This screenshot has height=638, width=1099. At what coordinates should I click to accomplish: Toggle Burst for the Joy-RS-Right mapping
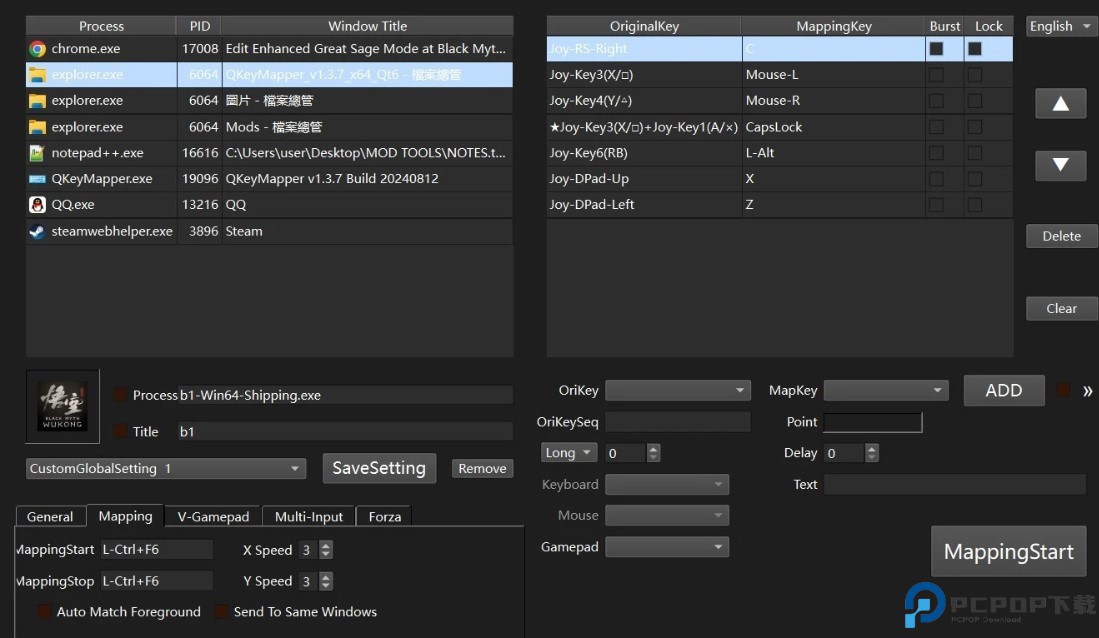(x=936, y=49)
